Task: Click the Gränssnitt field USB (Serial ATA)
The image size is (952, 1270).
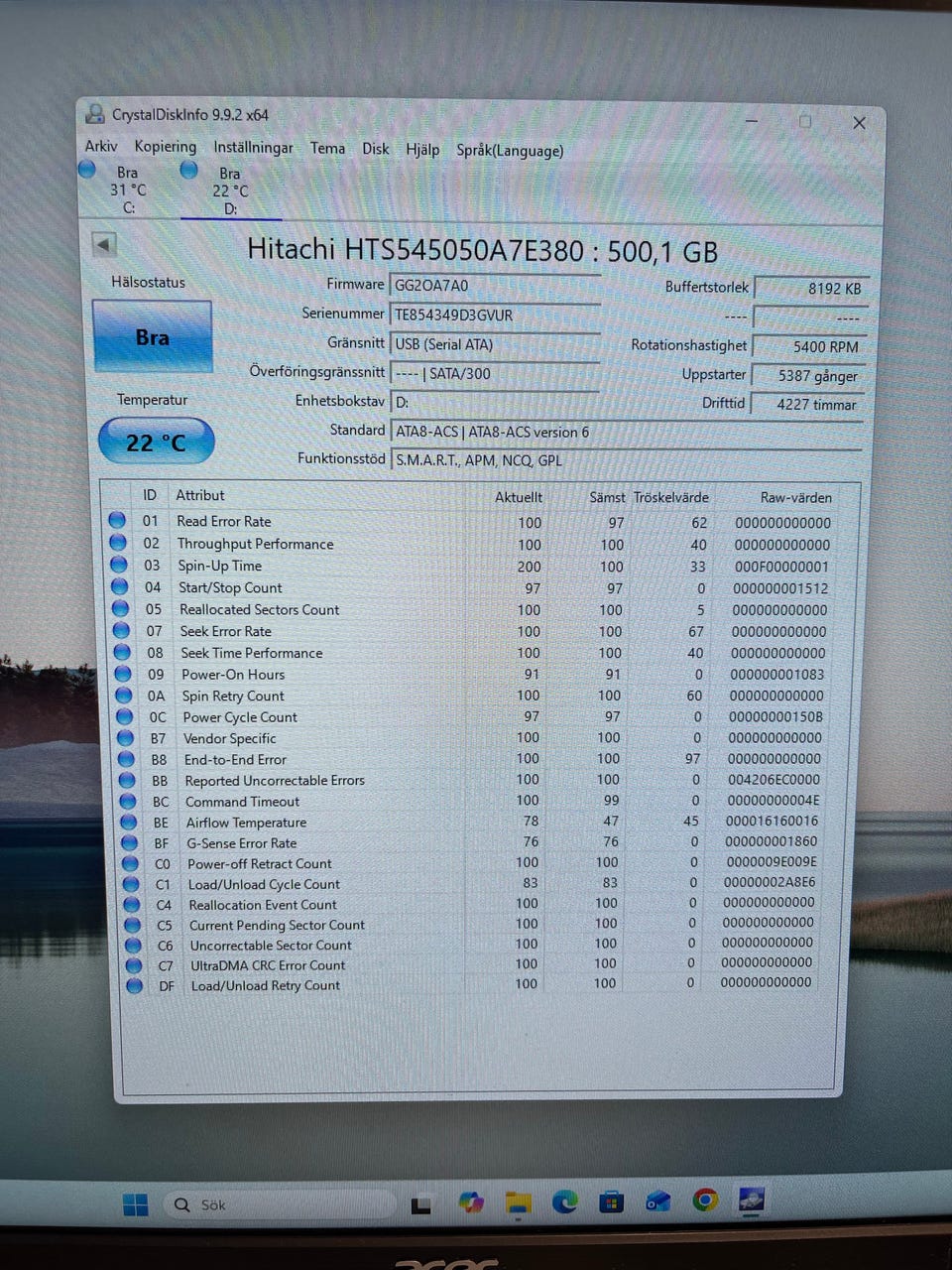Action: 495,345
